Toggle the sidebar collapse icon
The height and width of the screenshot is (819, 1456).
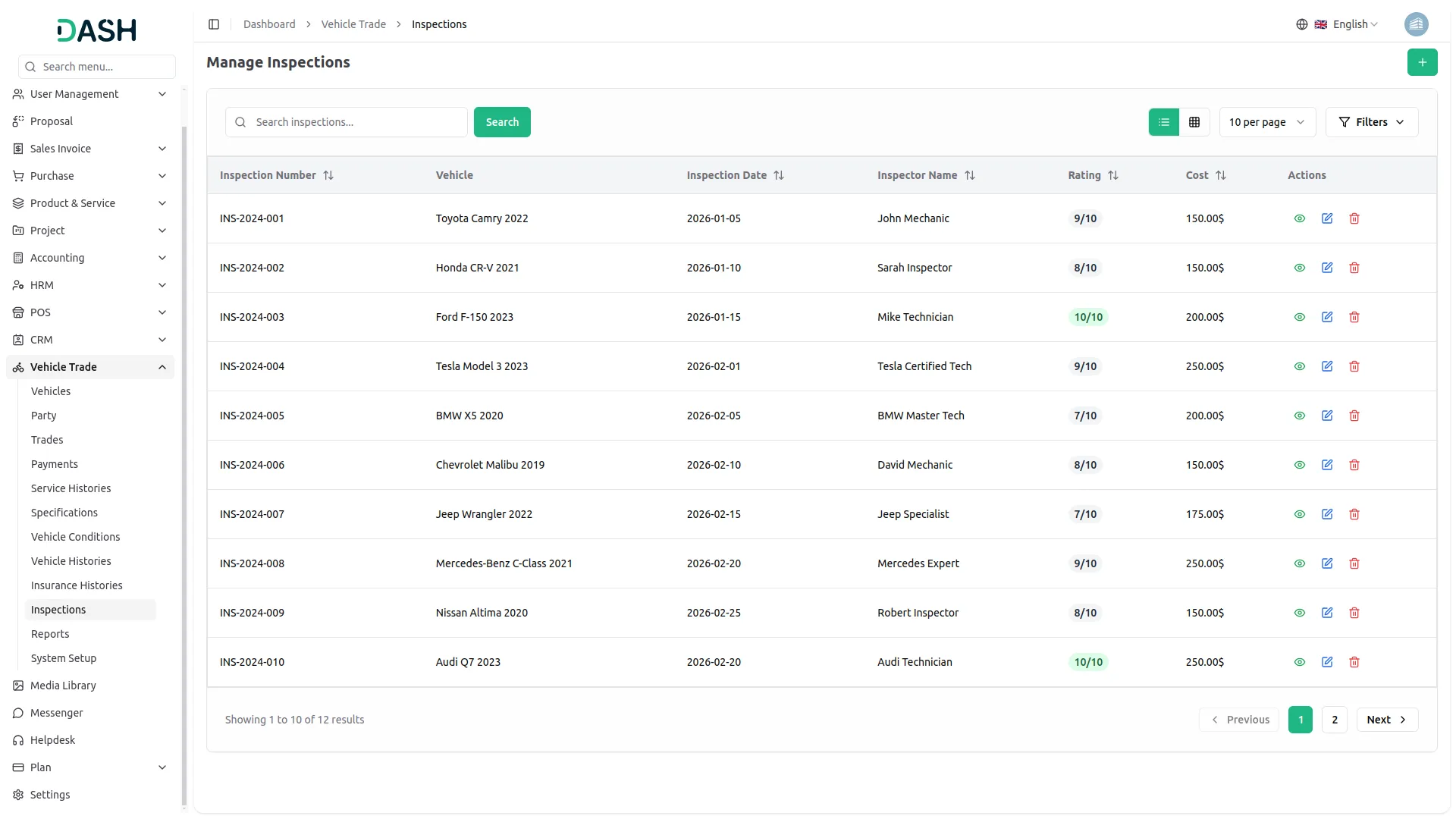click(x=214, y=24)
